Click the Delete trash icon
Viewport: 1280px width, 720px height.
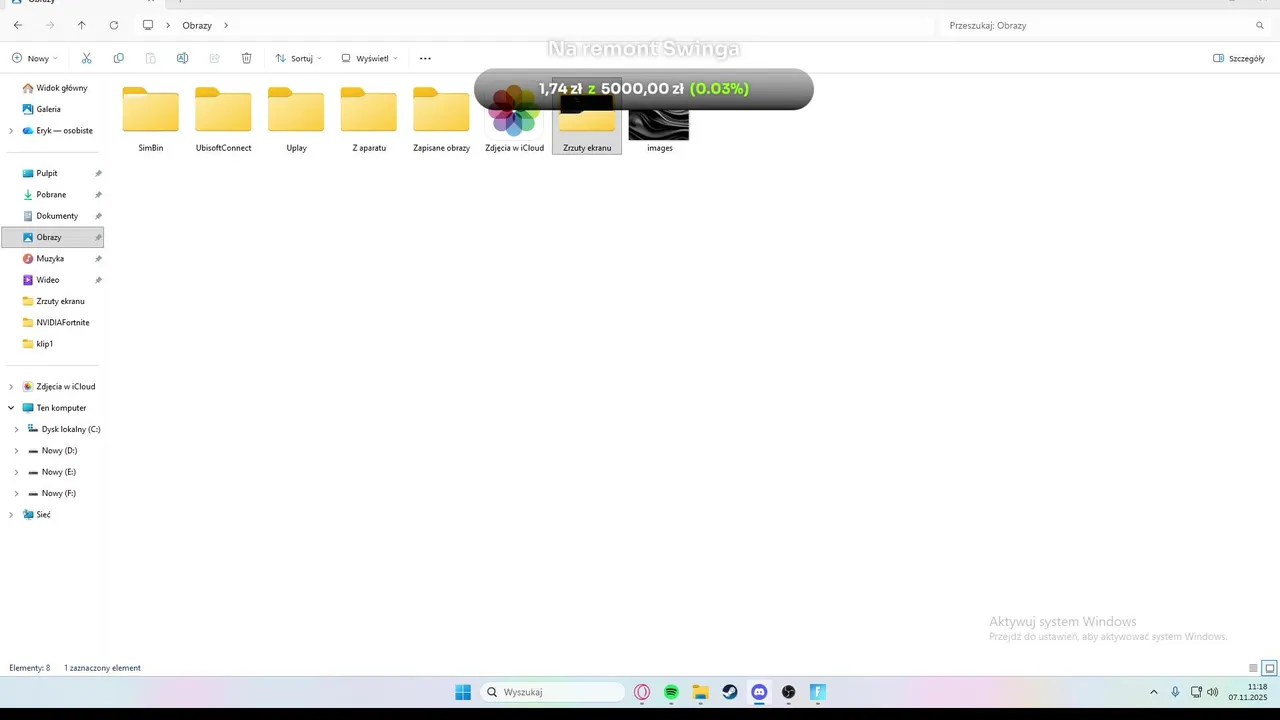(246, 59)
